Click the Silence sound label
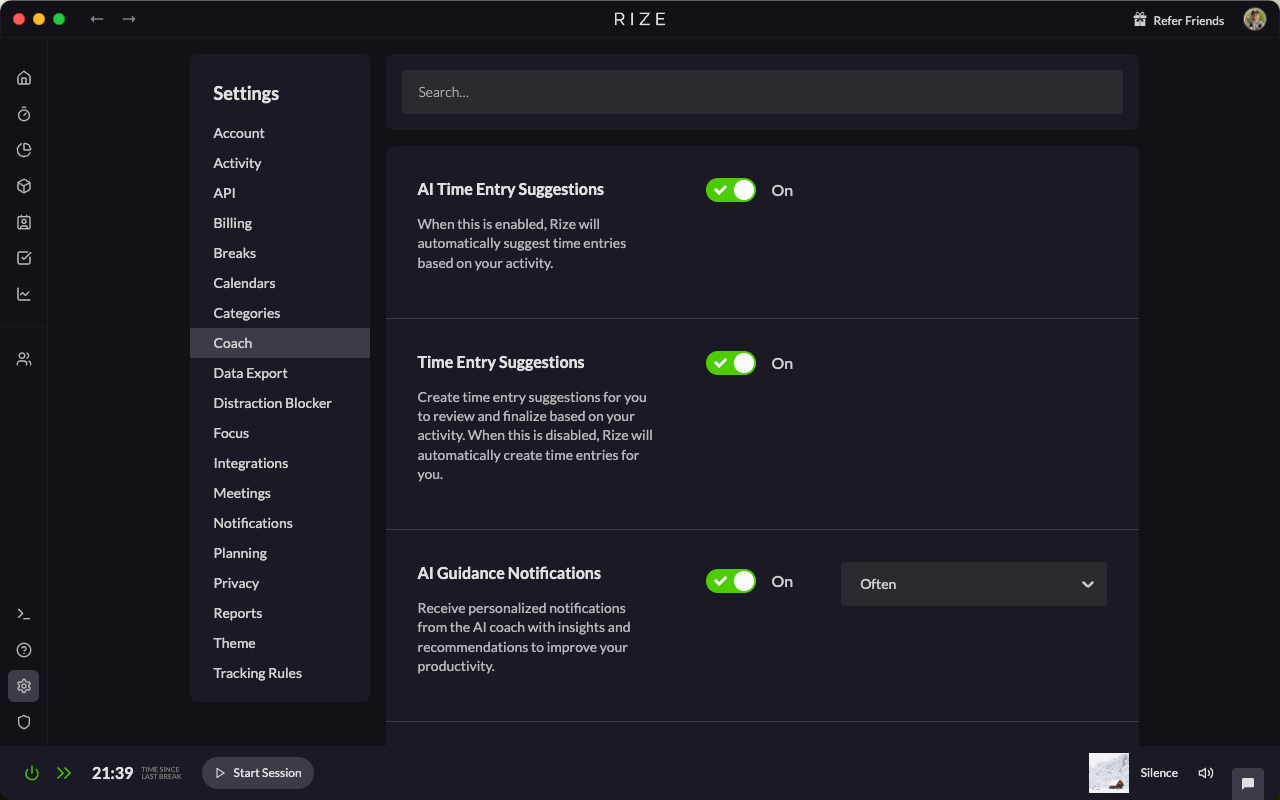The image size is (1280, 800). point(1159,773)
